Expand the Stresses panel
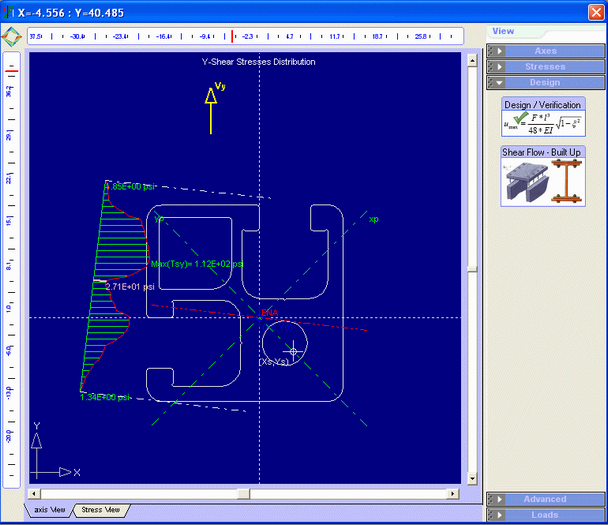Image resolution: width=608 pixels, height=525 pixels. coord(546,67)
